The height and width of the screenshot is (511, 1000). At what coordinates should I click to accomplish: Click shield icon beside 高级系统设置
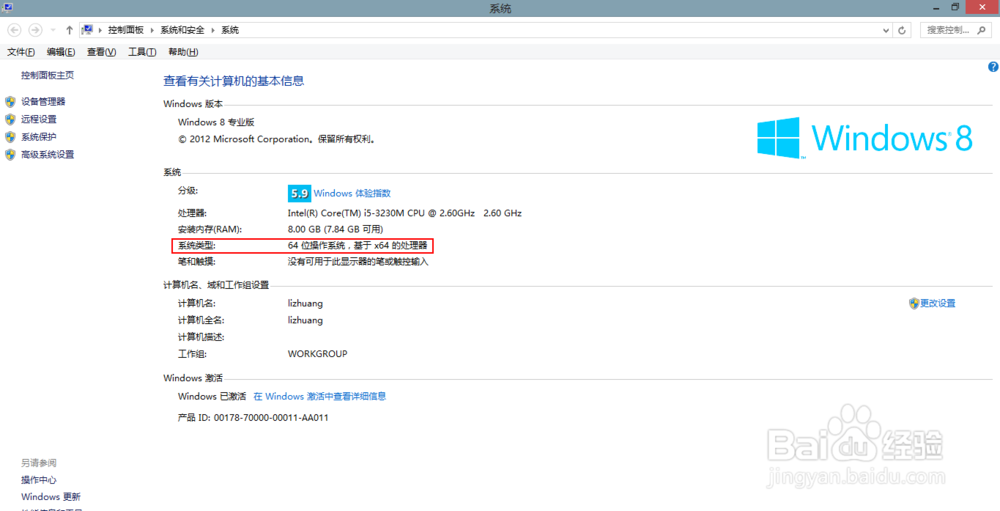click(10, 154)
